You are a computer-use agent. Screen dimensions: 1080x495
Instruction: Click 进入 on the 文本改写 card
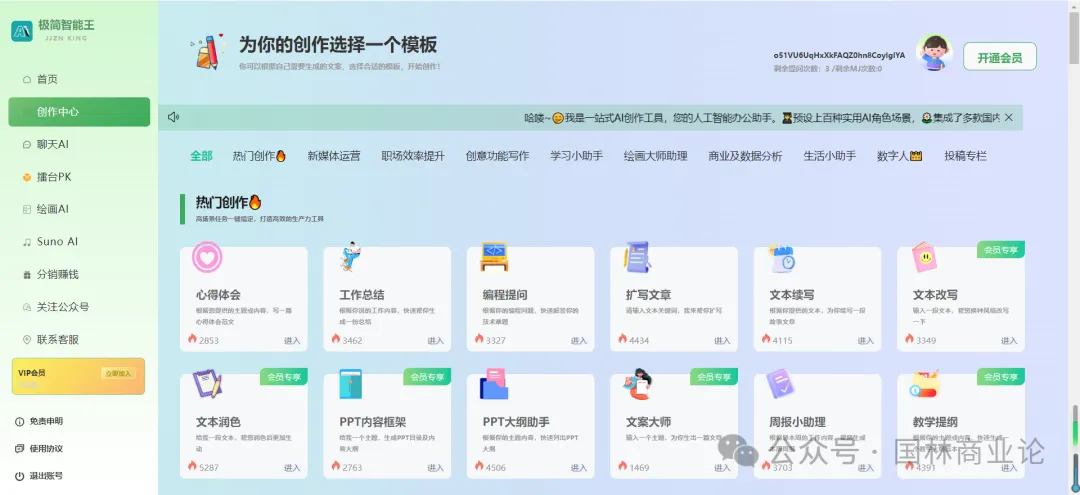click(1008, 341)
